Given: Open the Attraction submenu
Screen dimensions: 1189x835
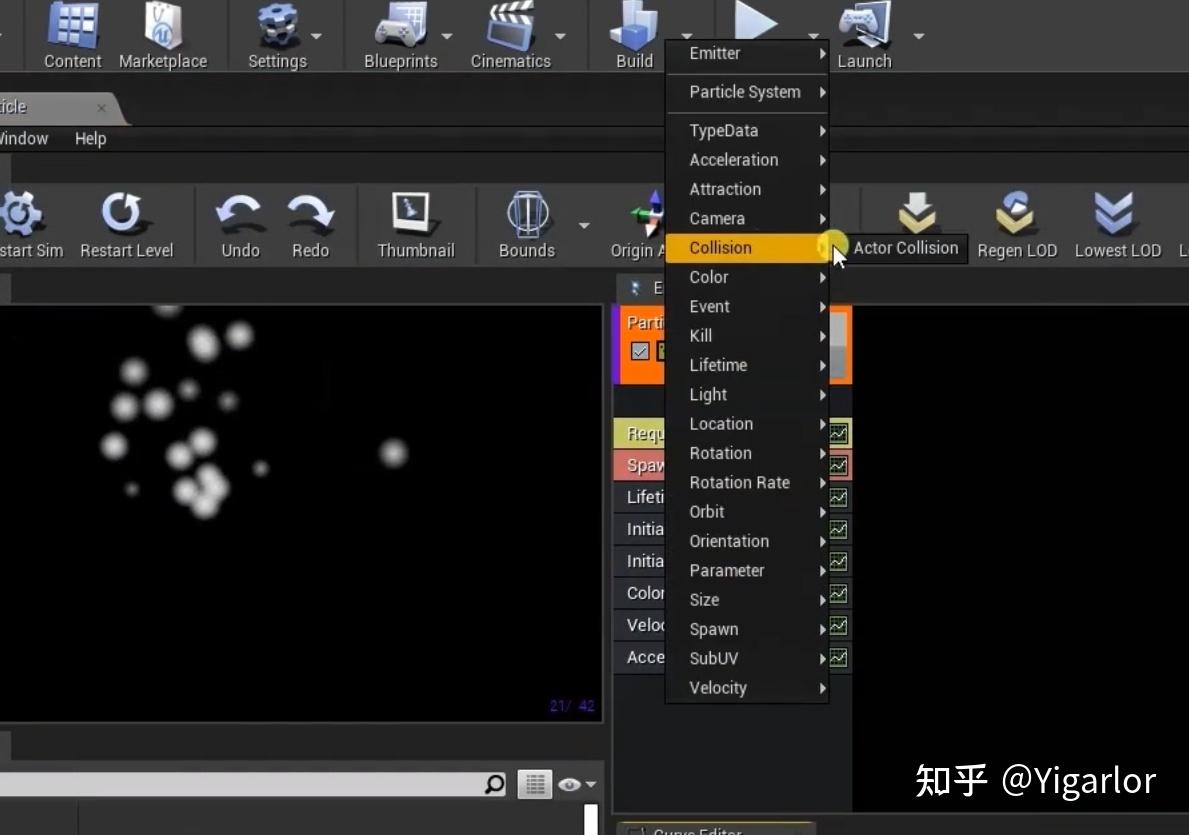Looking at the screenshot, I should pyautogui.click(x=747, y=190).
